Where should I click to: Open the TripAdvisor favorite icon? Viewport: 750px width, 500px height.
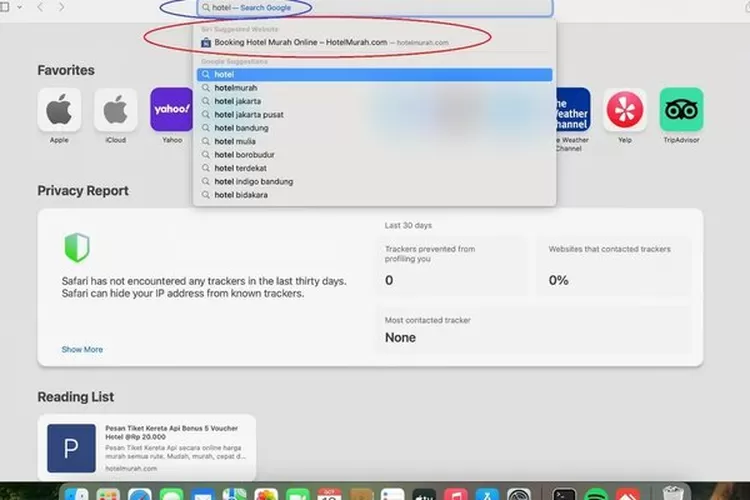click(x=681, y=110)
